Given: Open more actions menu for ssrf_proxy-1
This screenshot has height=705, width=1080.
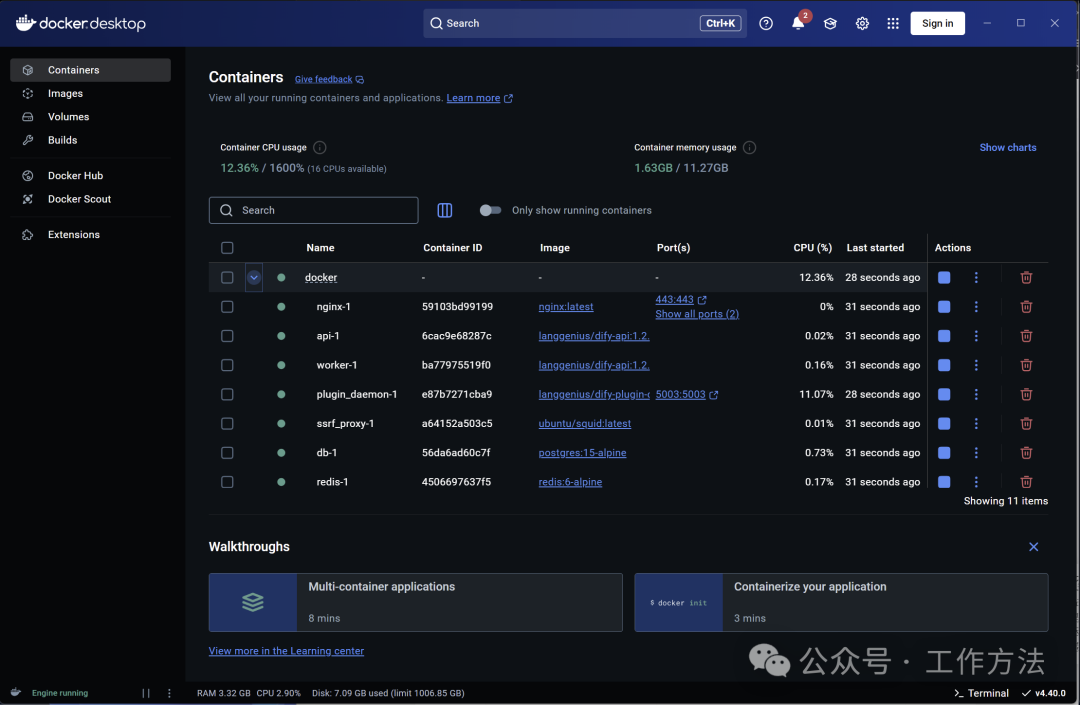Looking at the screenshot, I should tap(975, 423).
